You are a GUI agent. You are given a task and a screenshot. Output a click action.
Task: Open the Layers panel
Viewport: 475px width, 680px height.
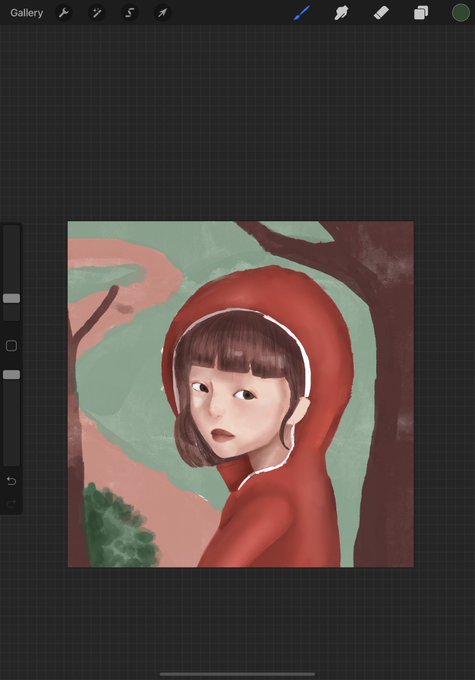(x=421, y=13)
